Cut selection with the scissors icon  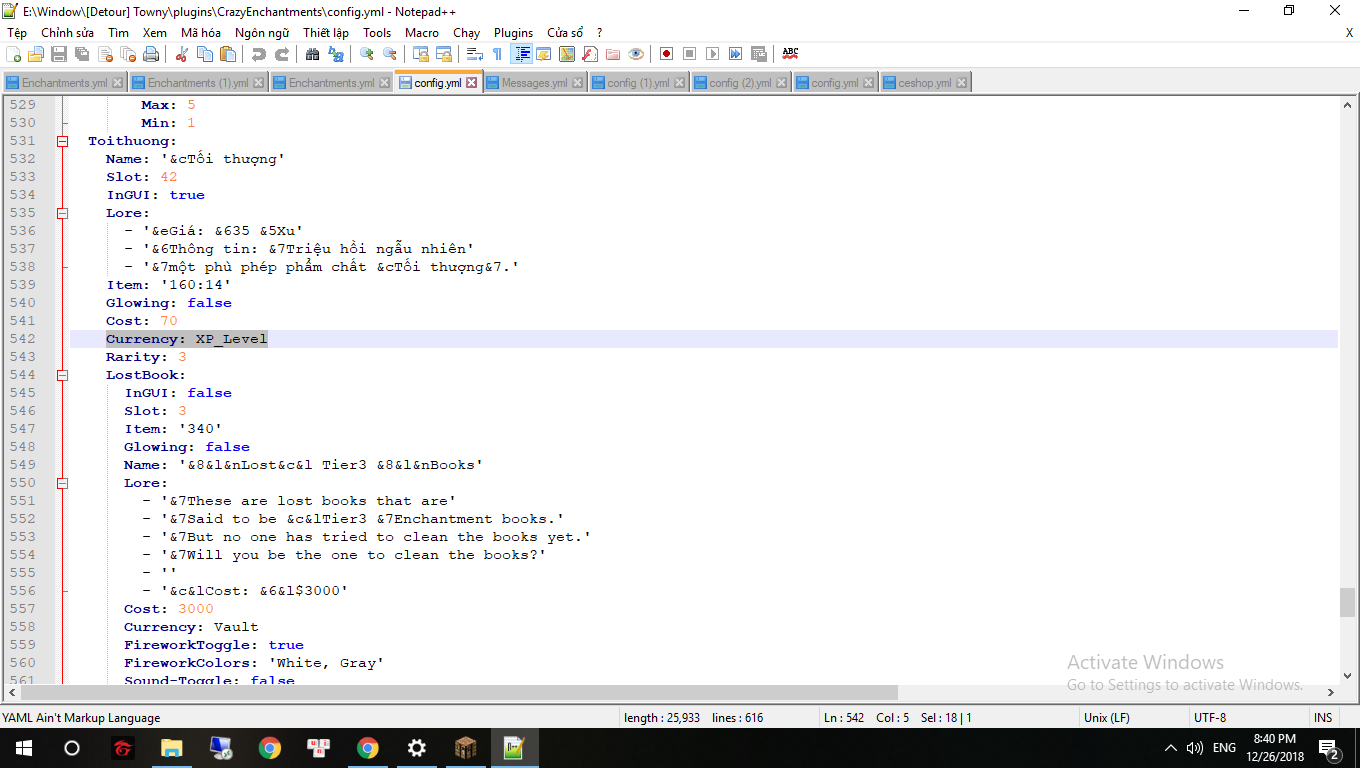click(182, 54)
